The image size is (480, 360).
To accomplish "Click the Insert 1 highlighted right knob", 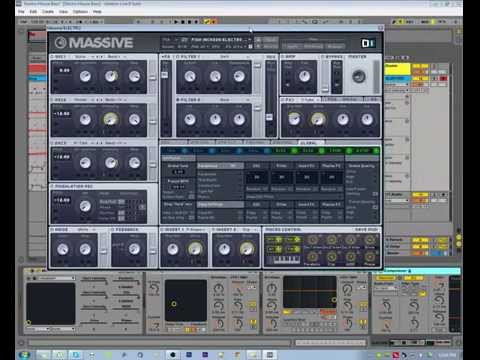I will [195, 249].
